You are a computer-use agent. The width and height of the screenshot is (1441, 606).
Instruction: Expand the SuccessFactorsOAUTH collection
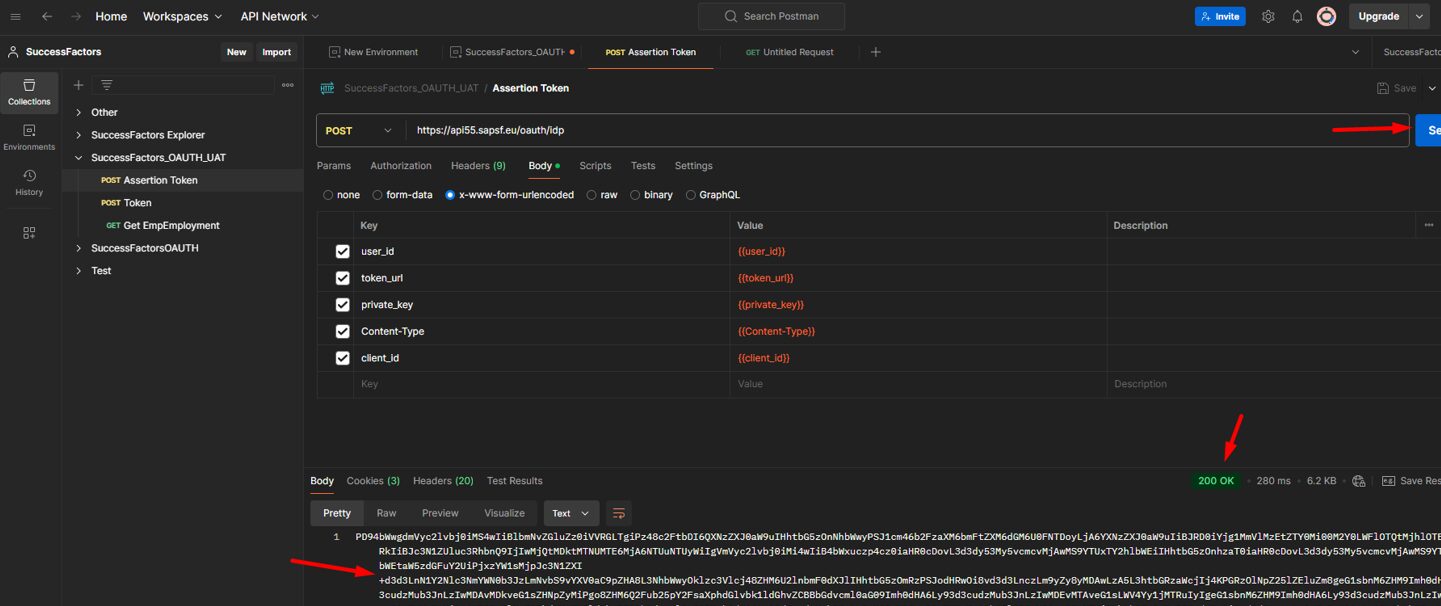coord(78,248)
